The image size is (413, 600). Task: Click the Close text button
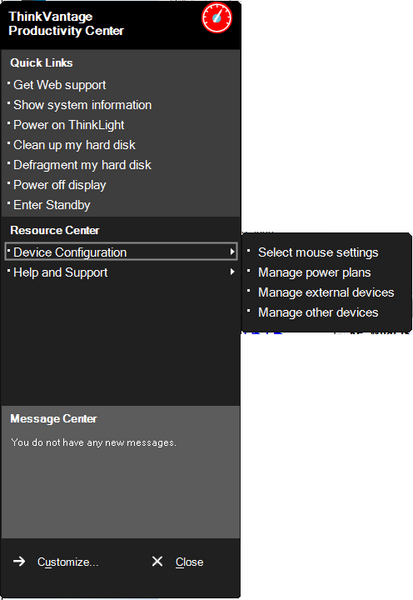tap(189, 562)
